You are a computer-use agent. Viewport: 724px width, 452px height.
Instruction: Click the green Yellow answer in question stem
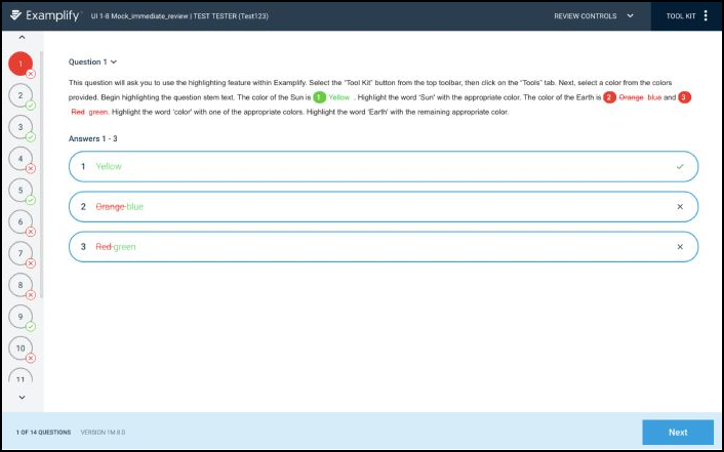click(x=339, y=97)
